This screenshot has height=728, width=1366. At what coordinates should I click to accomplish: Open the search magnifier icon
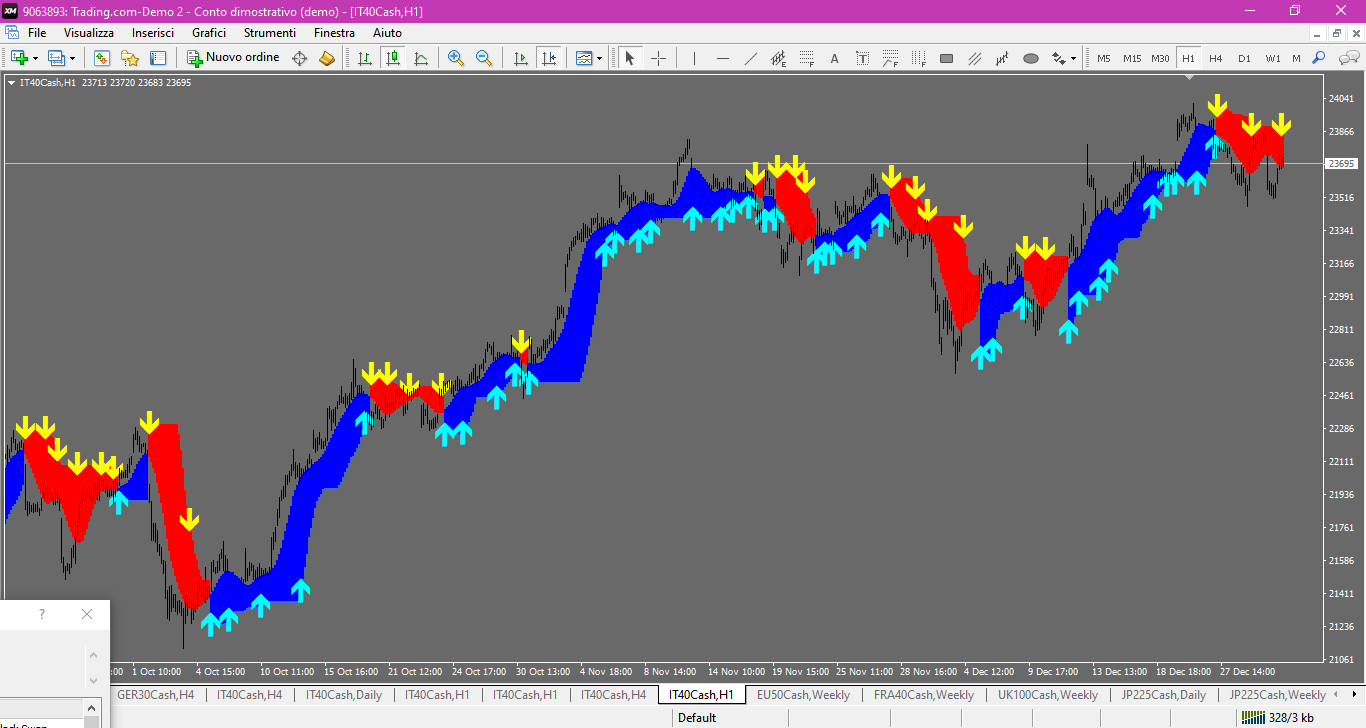(1319, 58)
